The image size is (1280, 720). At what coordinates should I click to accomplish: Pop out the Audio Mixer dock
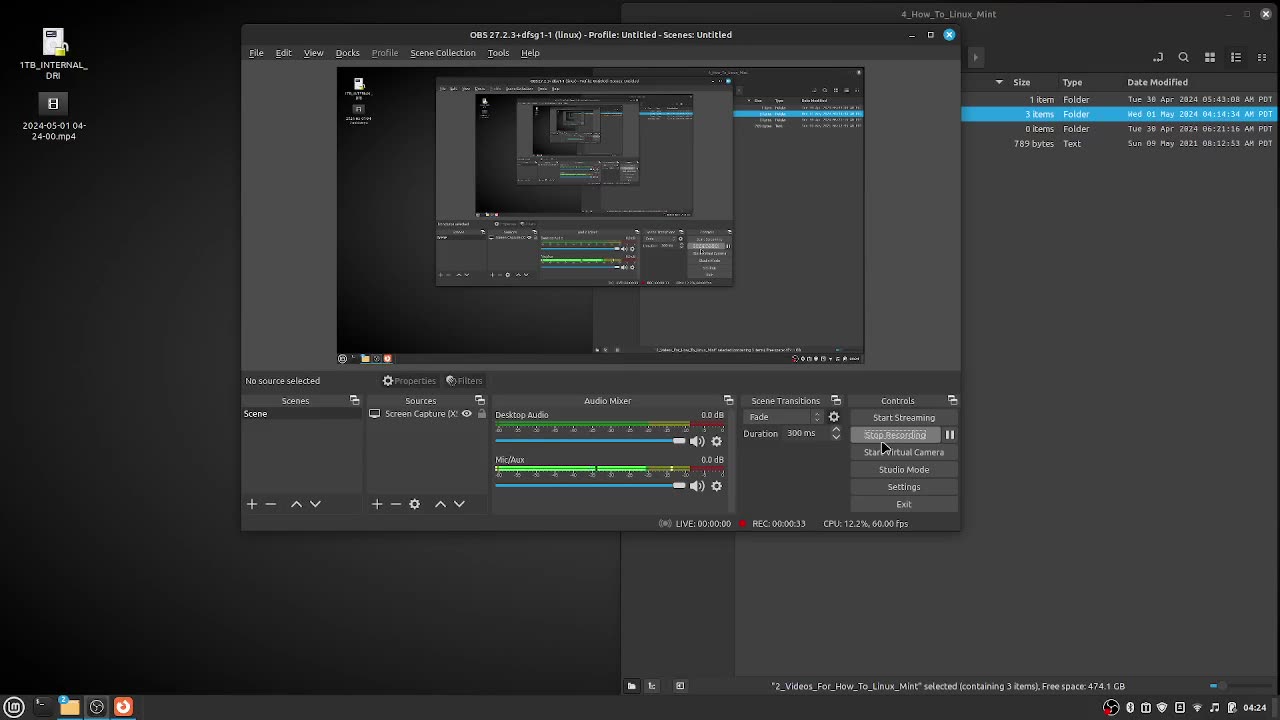point(728,401)
